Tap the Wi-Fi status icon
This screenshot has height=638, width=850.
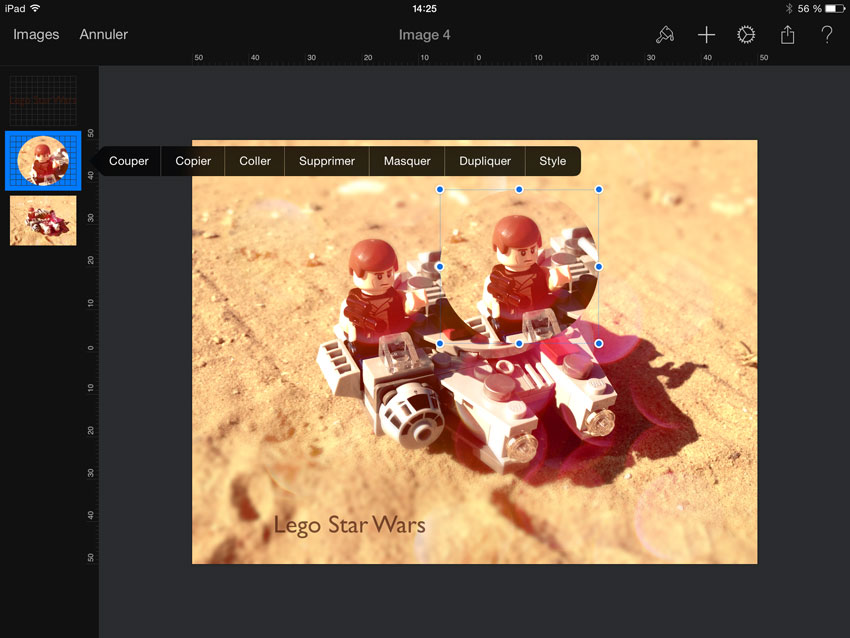[x=35, y=8]
